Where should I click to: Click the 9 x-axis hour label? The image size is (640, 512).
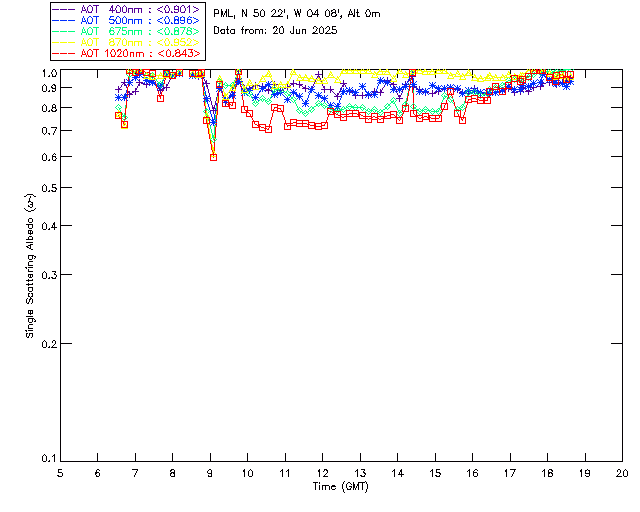click(x=210, y=473)
